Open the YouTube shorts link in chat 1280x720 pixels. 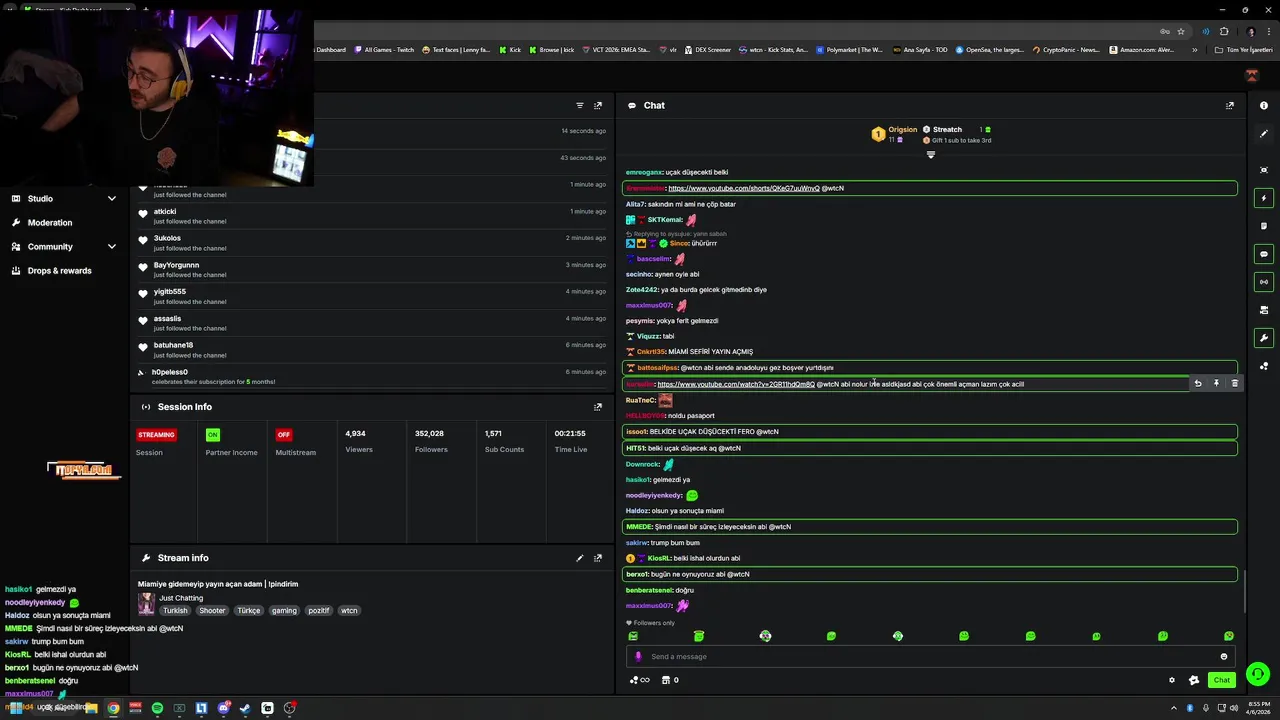743,188
